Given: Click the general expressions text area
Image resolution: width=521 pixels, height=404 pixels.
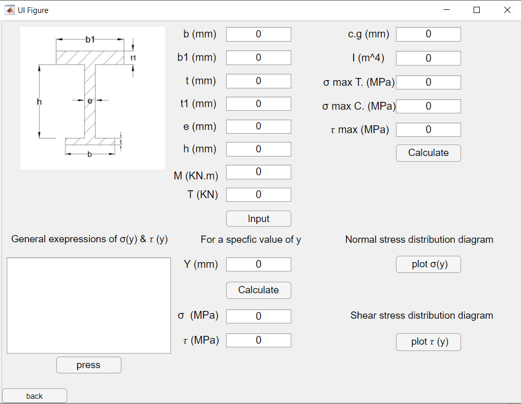Looking at the screenshot, I should point(89,305).
